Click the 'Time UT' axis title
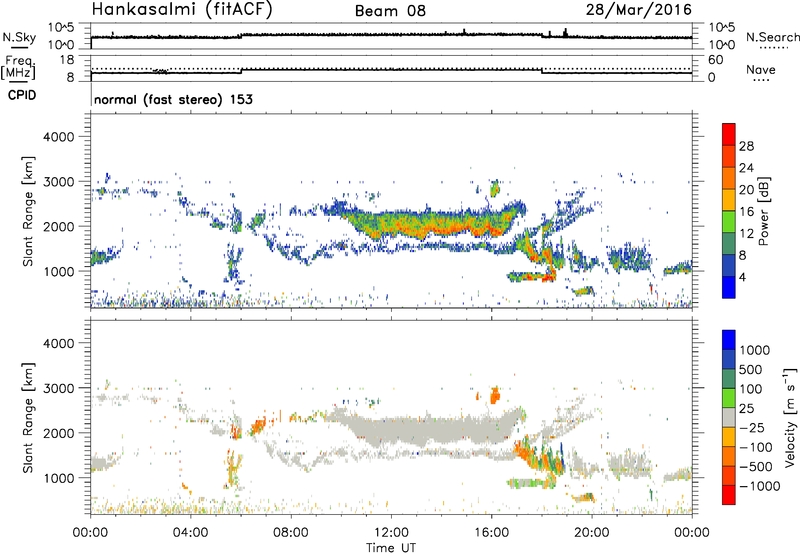Image resolution: width=800 pixels, height=554 pixels. coord(391,548)
